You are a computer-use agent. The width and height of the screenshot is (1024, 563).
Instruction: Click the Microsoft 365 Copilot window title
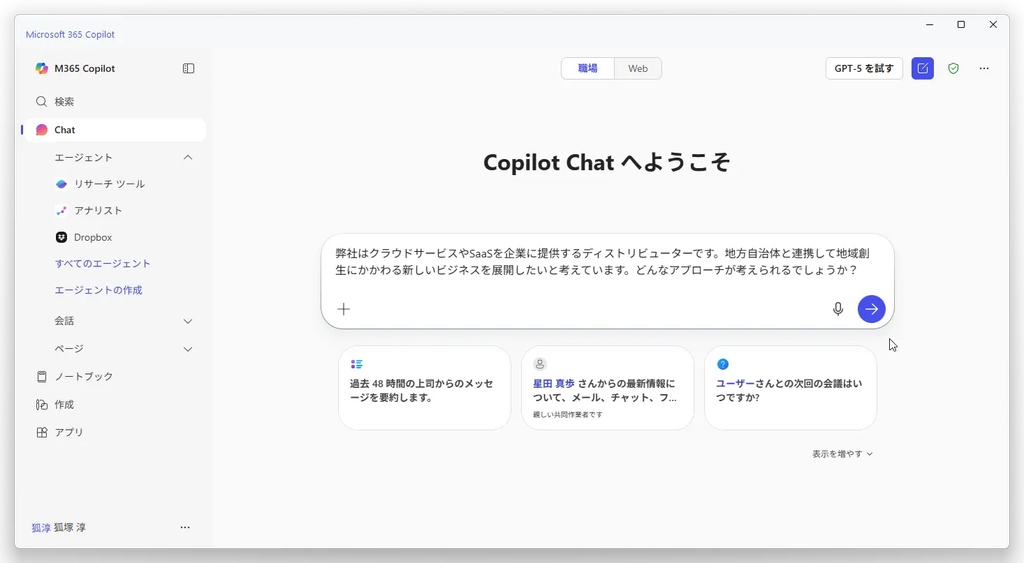[x=70, y=35]
